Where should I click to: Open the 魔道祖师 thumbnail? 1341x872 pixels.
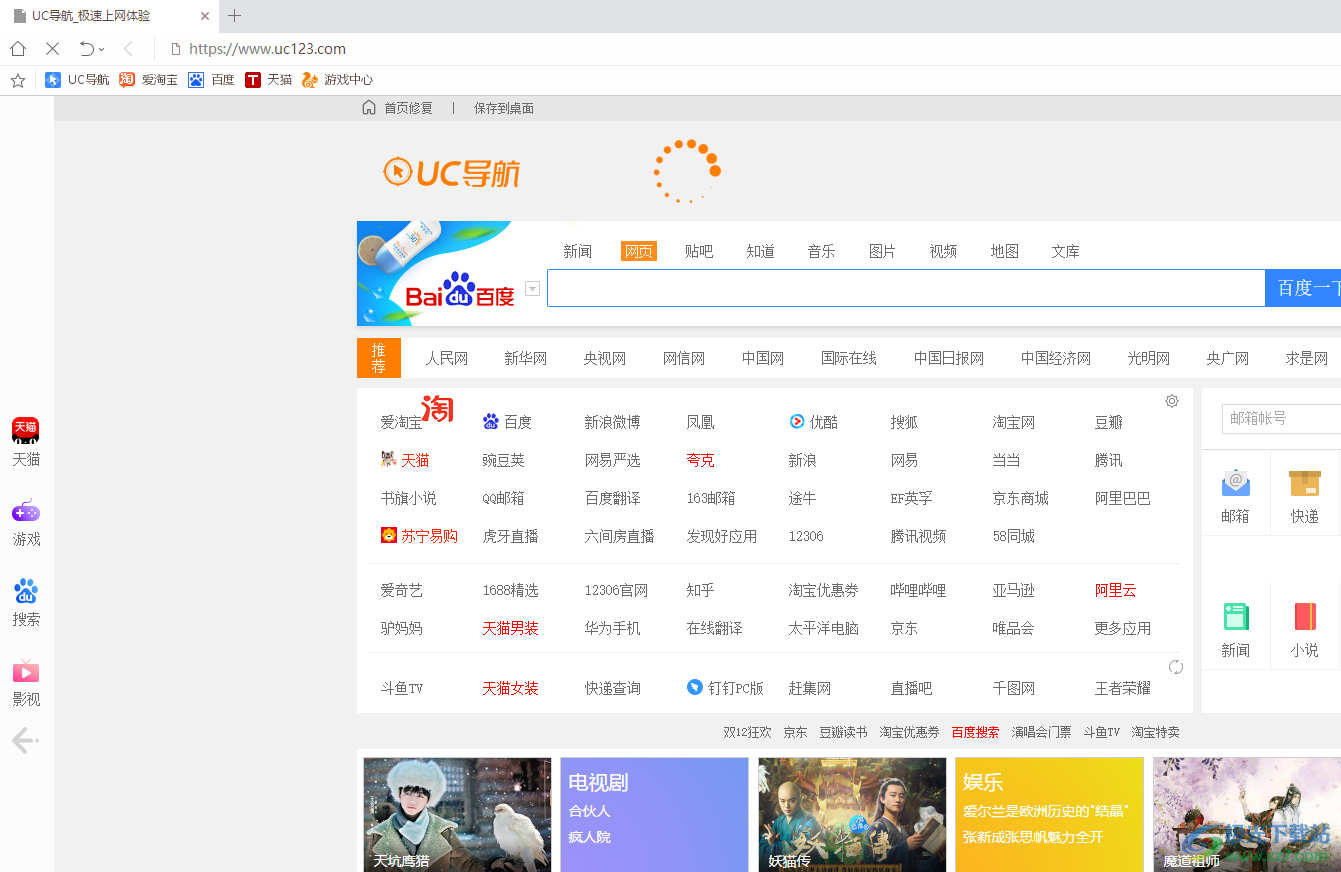point(1247,814)
